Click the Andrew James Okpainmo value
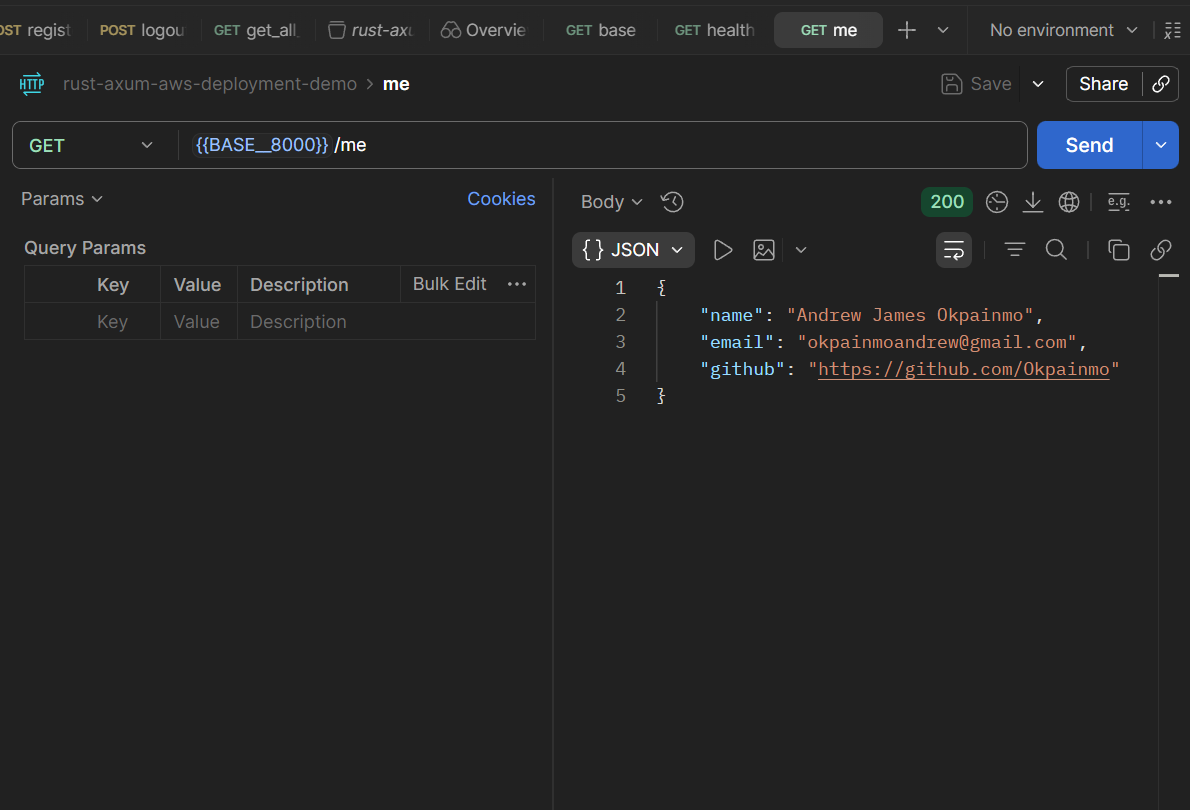The image size is (1190, 810). pos(910,315)
